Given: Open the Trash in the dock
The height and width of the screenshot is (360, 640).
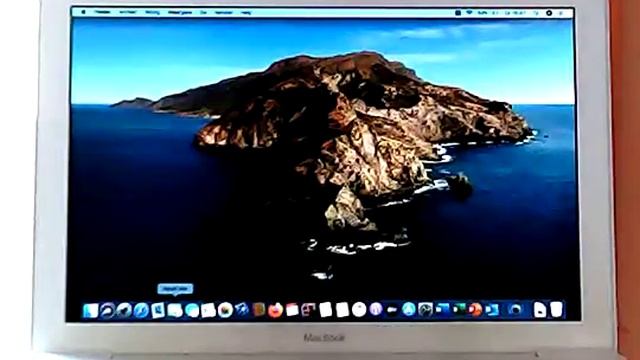Looking at the screenshot, I should 556,309.
